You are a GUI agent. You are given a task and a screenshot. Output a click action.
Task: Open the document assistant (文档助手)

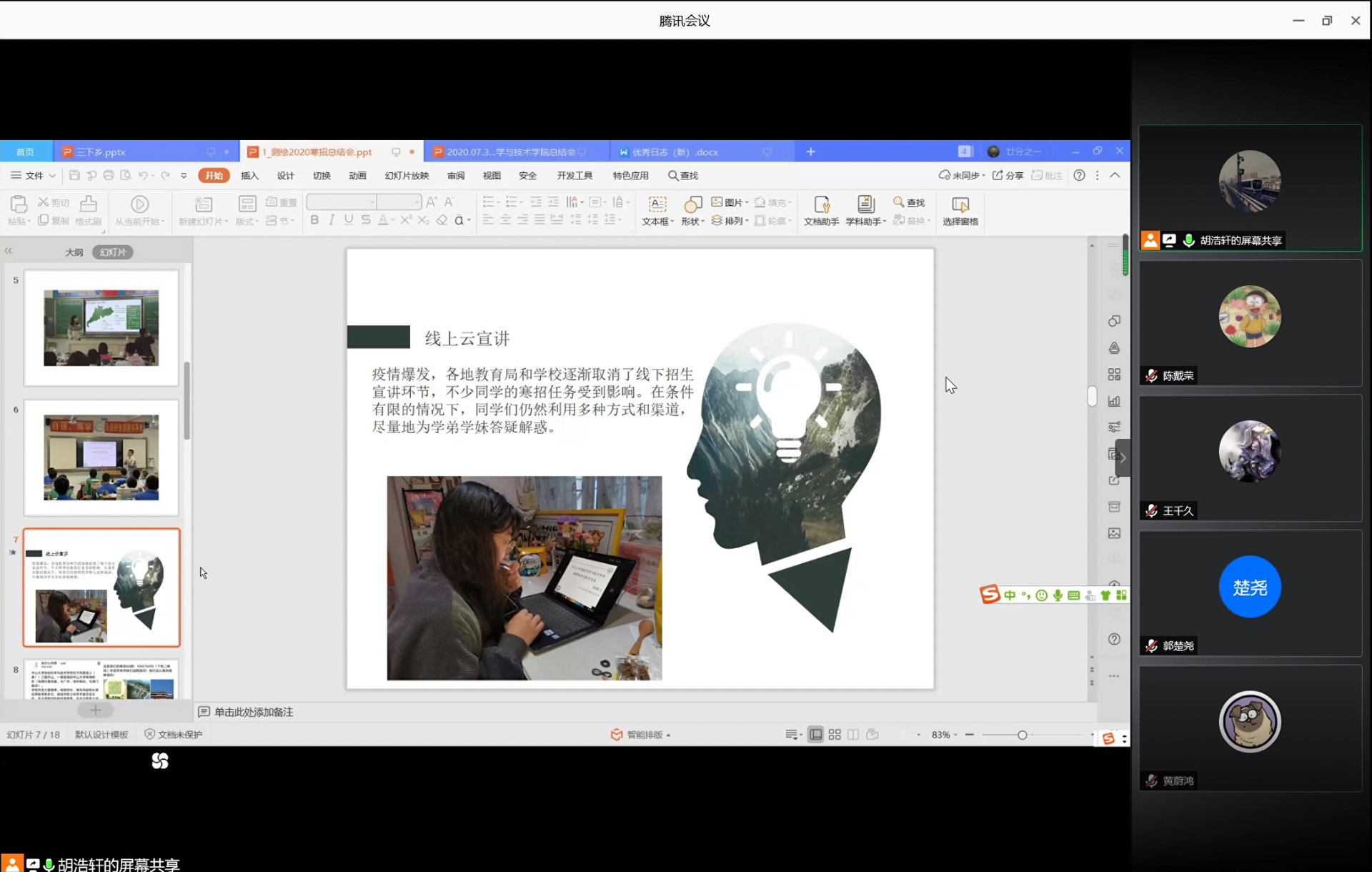[x=821, y=206]
